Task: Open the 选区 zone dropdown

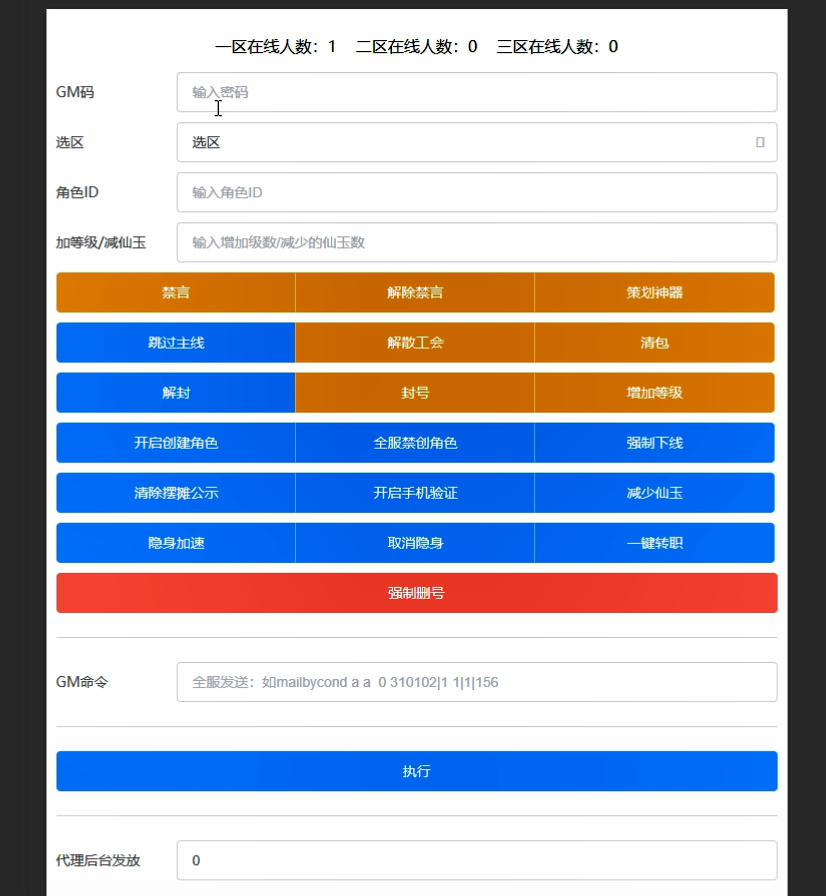Action: click(x=476, y=142)
